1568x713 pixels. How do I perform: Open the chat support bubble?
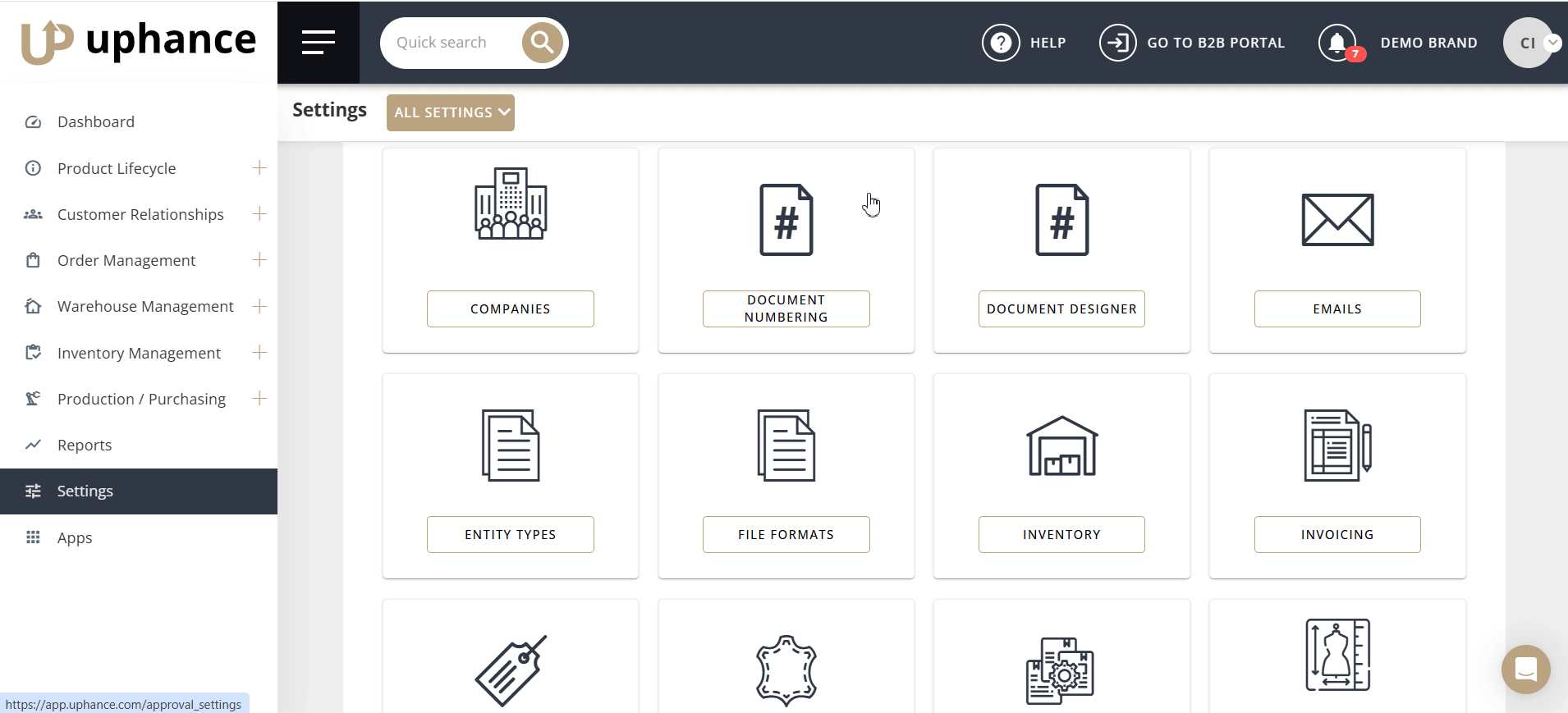[1525, 670]
